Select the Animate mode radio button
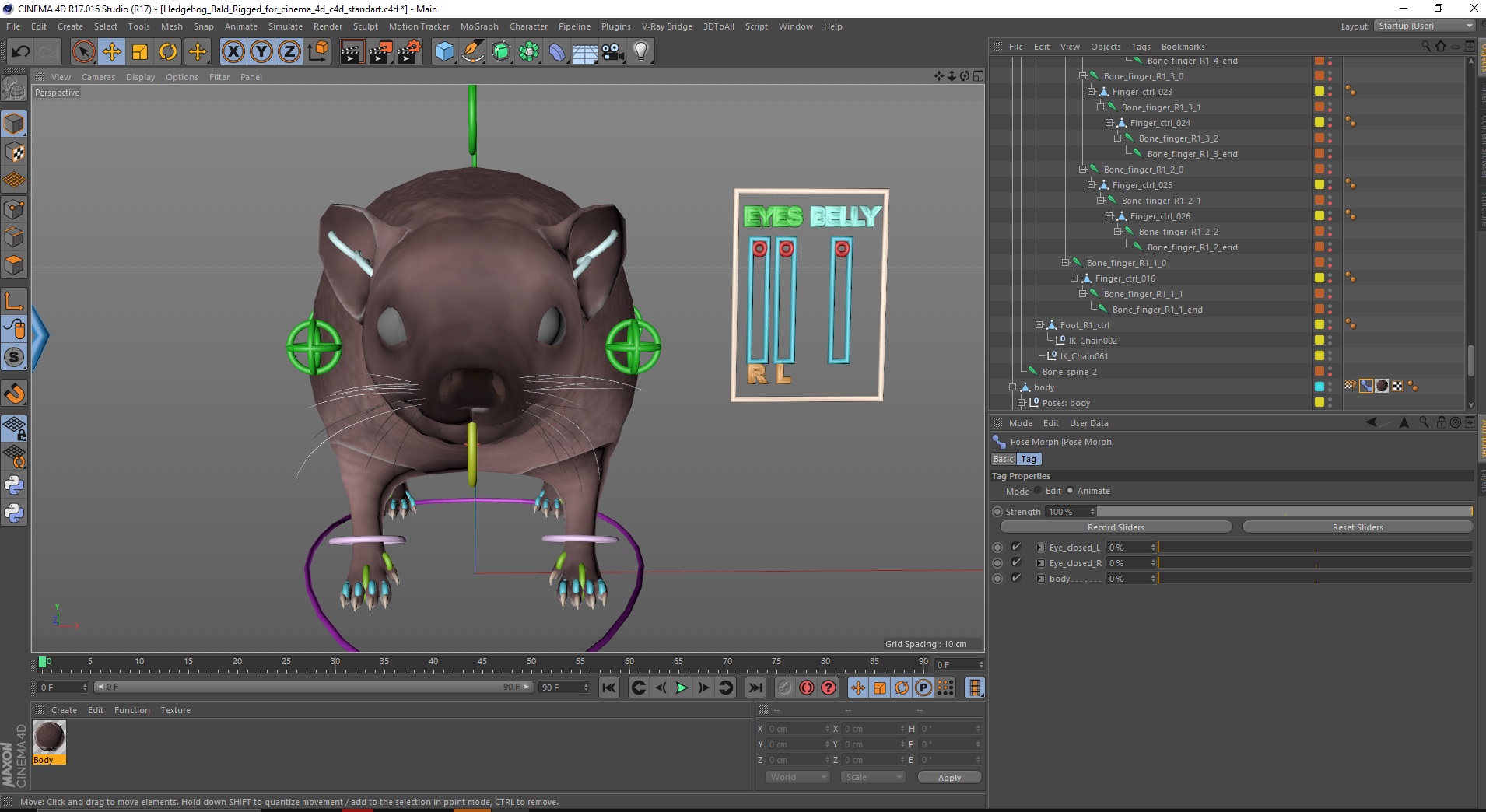 pyautogui.click(x=1071, y=491)
